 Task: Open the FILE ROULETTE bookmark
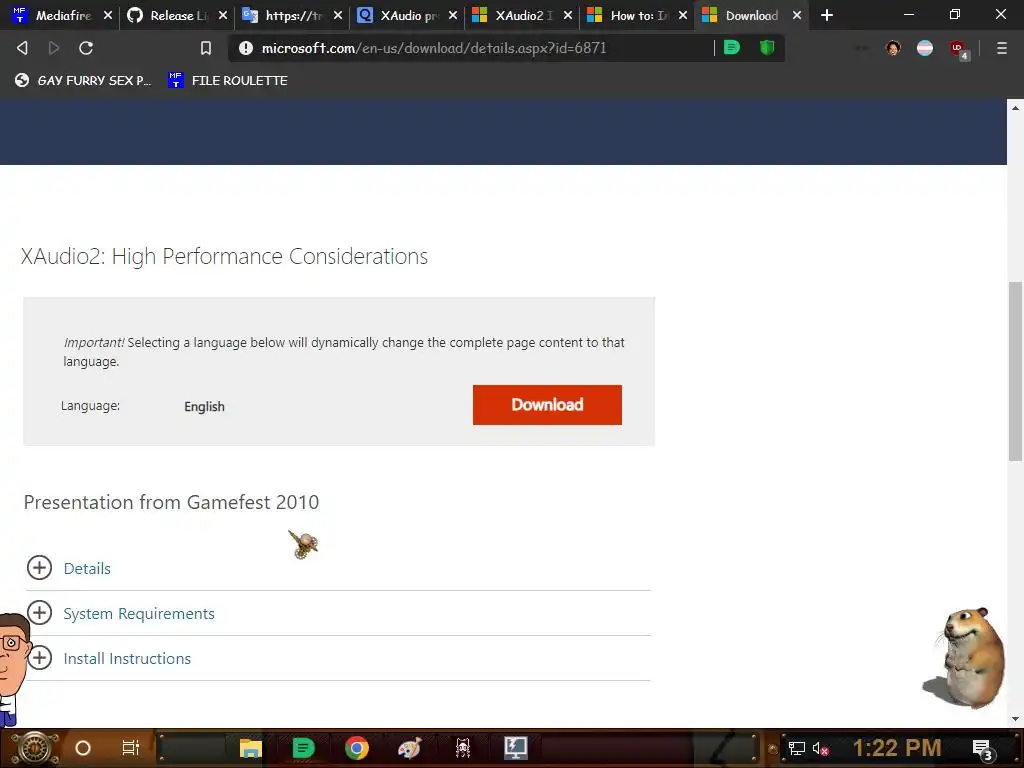pos(228,80)
